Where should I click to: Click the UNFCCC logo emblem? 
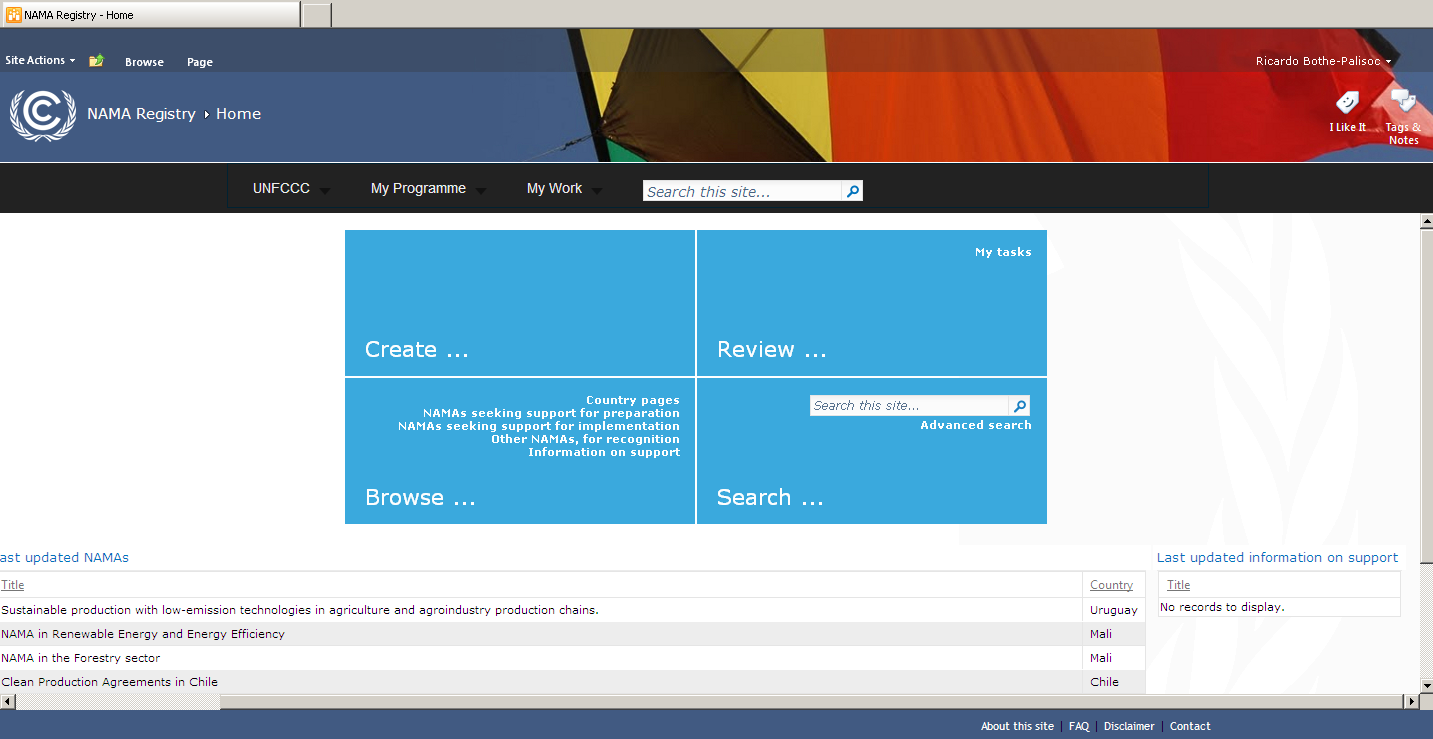click(42, 115)
